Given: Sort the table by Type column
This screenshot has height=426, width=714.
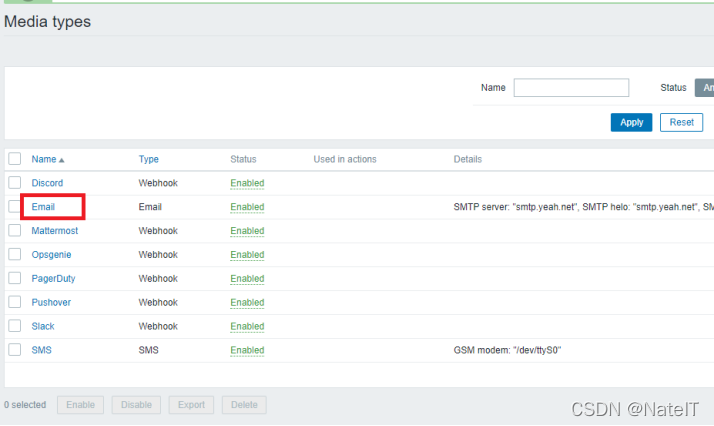Looking at the screenshot, I should (148, 159).
